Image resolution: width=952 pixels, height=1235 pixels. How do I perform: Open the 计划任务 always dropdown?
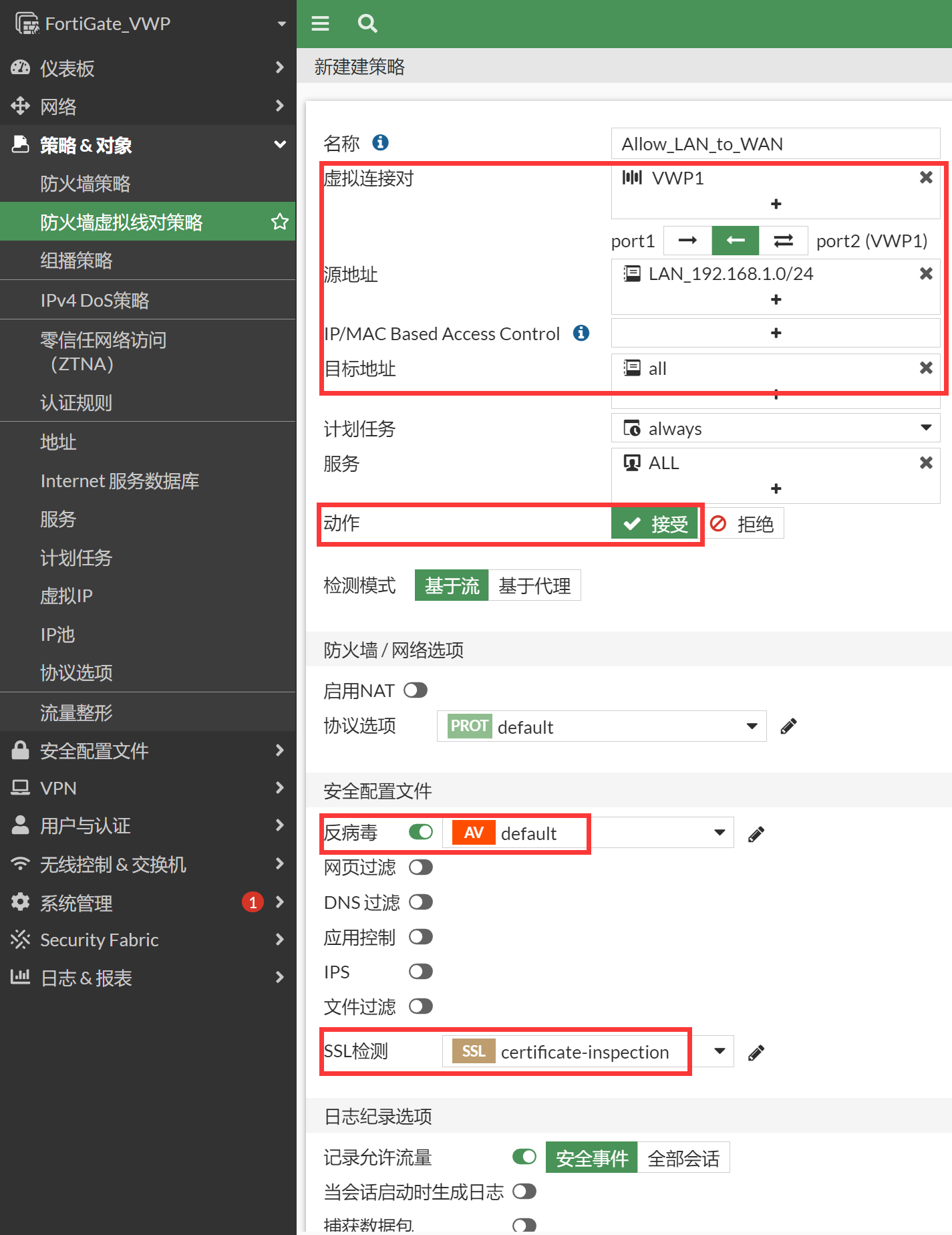[x=775, y=428]
